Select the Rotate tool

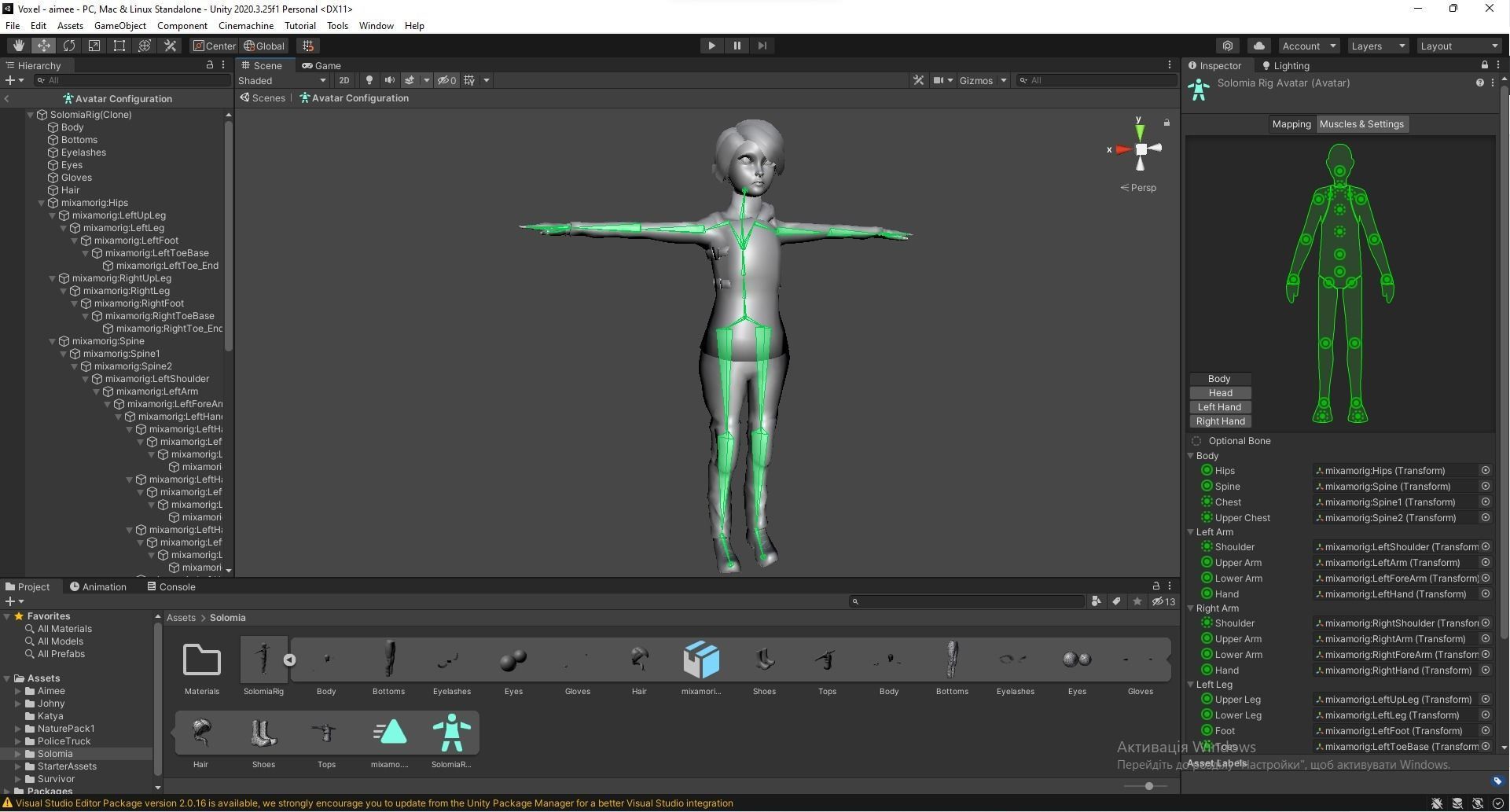[69, 46]
